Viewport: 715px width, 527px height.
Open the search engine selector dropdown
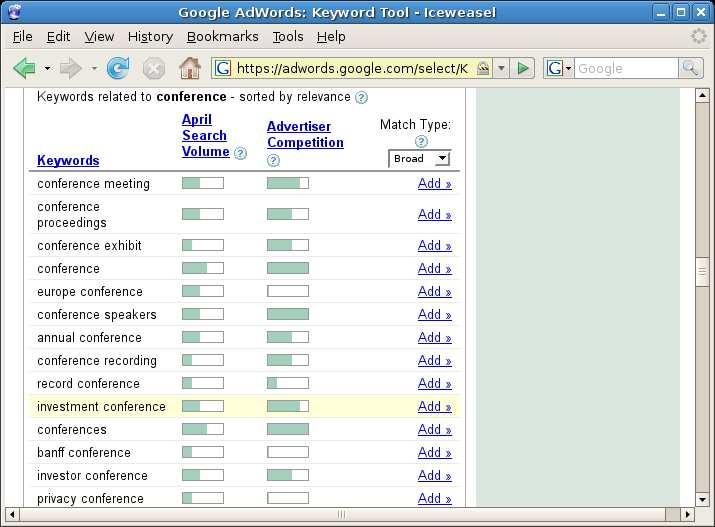[x=568, y=68]
